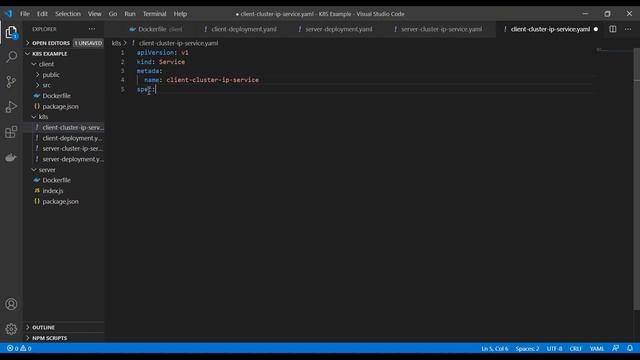Click line 4 name value client-cluster-ip-service

(212, 80)
